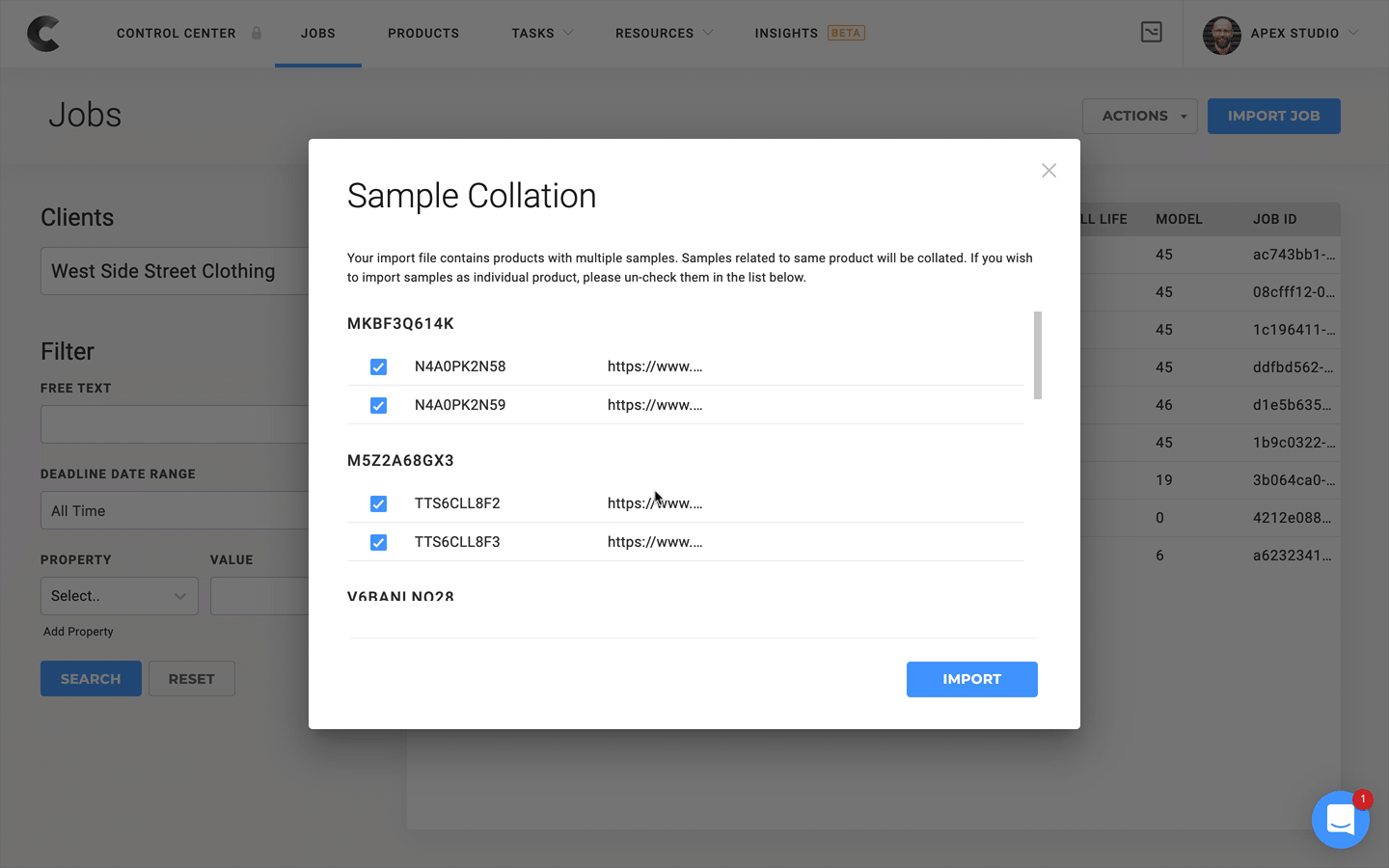
Task: Open the activity monitor icon in the header
Action: [x=1151, y=33]
